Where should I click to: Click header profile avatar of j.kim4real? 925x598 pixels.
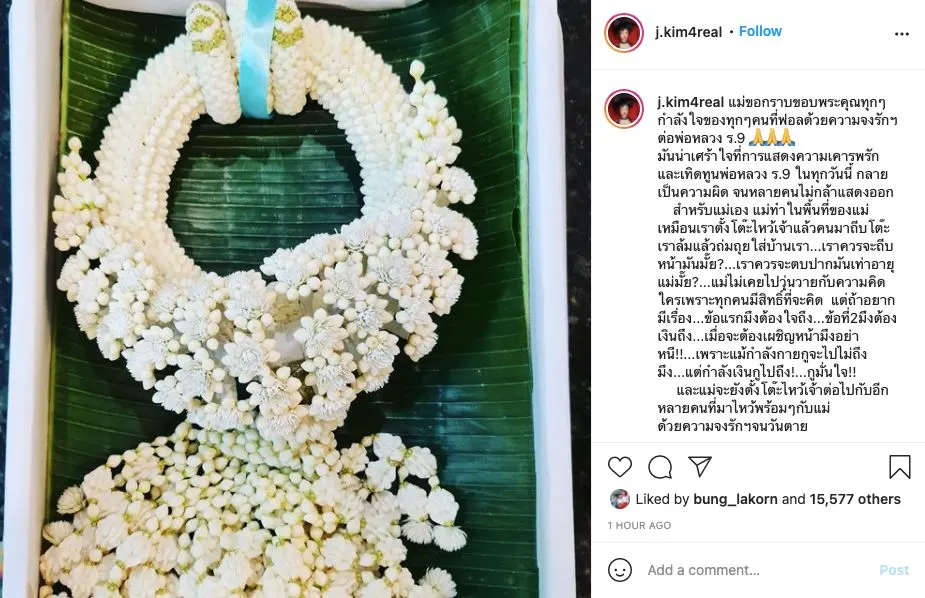click(x=624, y=32)
